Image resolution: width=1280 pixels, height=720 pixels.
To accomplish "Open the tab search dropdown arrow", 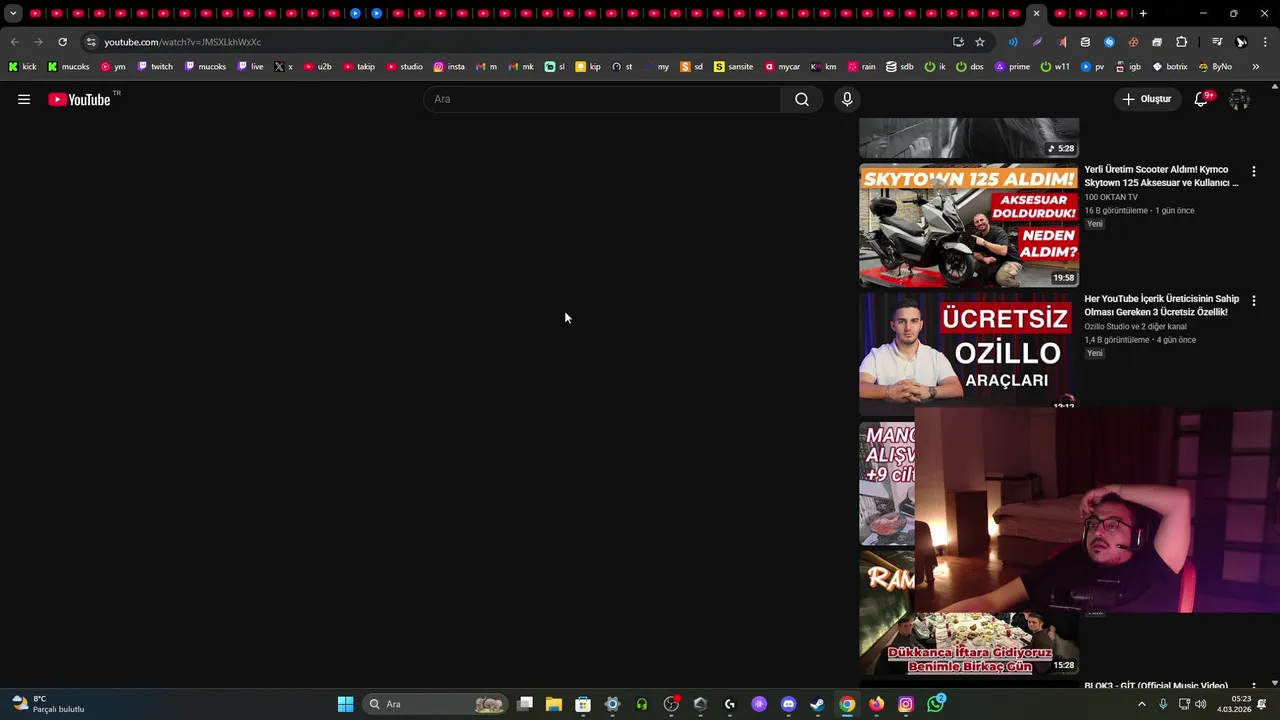I will point(13,14).
